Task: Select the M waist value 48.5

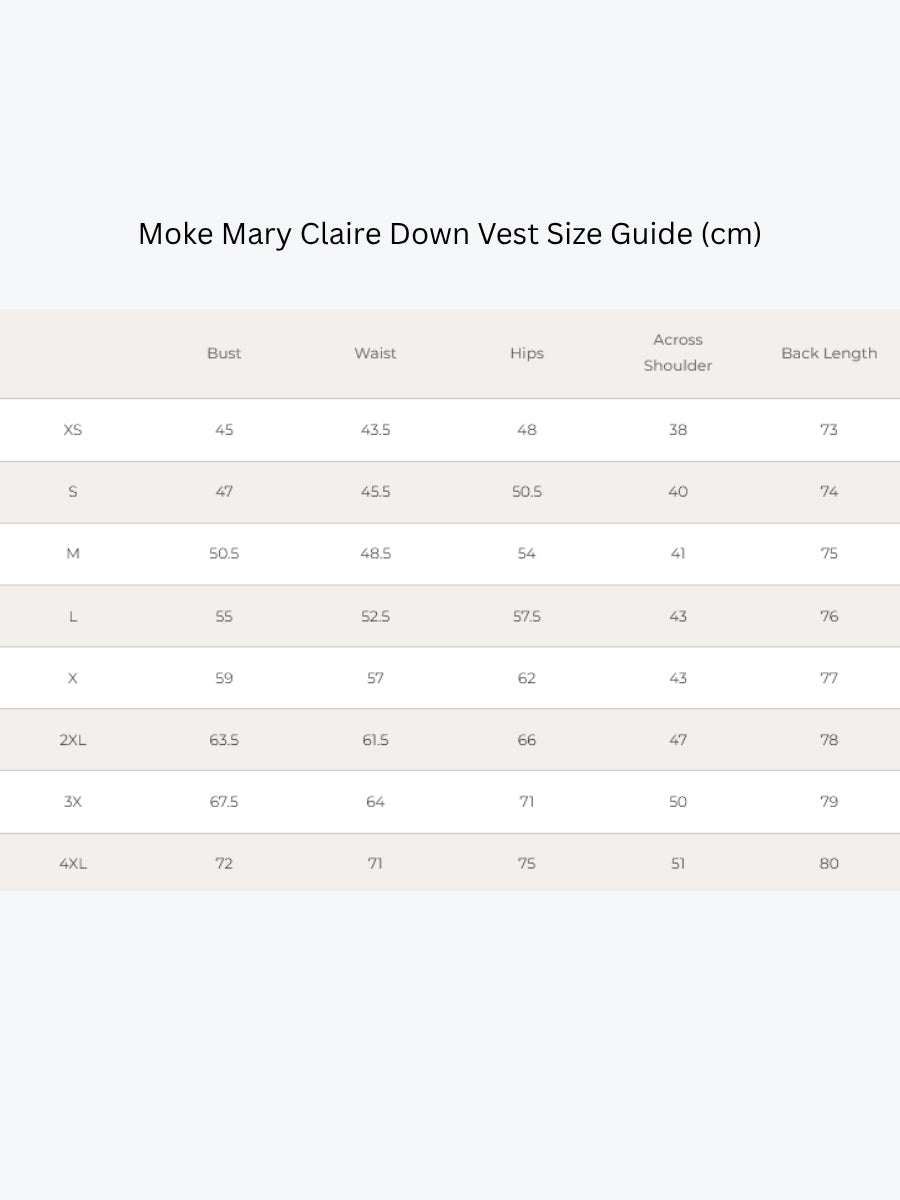Action: coord(375,554)
